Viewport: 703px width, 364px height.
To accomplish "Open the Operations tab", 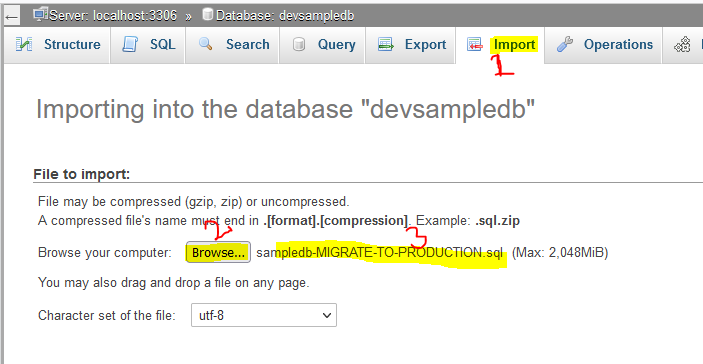I will click(x=603, y=45).
